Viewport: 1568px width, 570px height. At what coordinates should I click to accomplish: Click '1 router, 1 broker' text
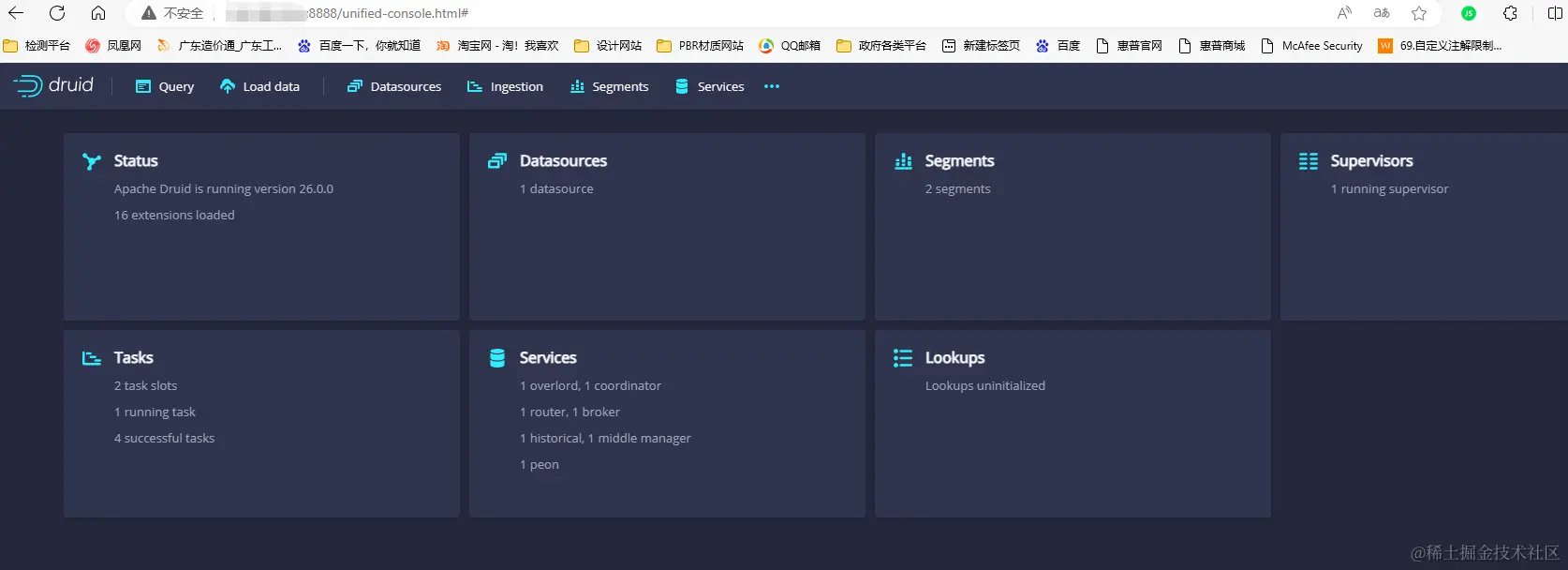pyautogui.click(x=570, y=412)
